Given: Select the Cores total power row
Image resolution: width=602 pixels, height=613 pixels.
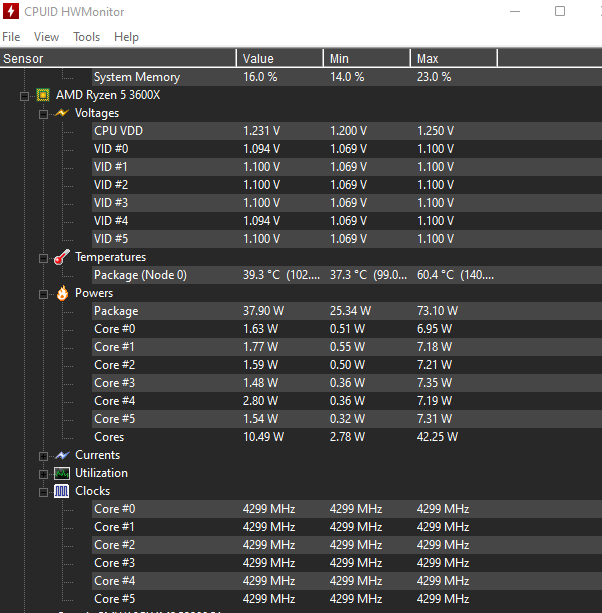Looking at the screenshot, I should (347, 437).
